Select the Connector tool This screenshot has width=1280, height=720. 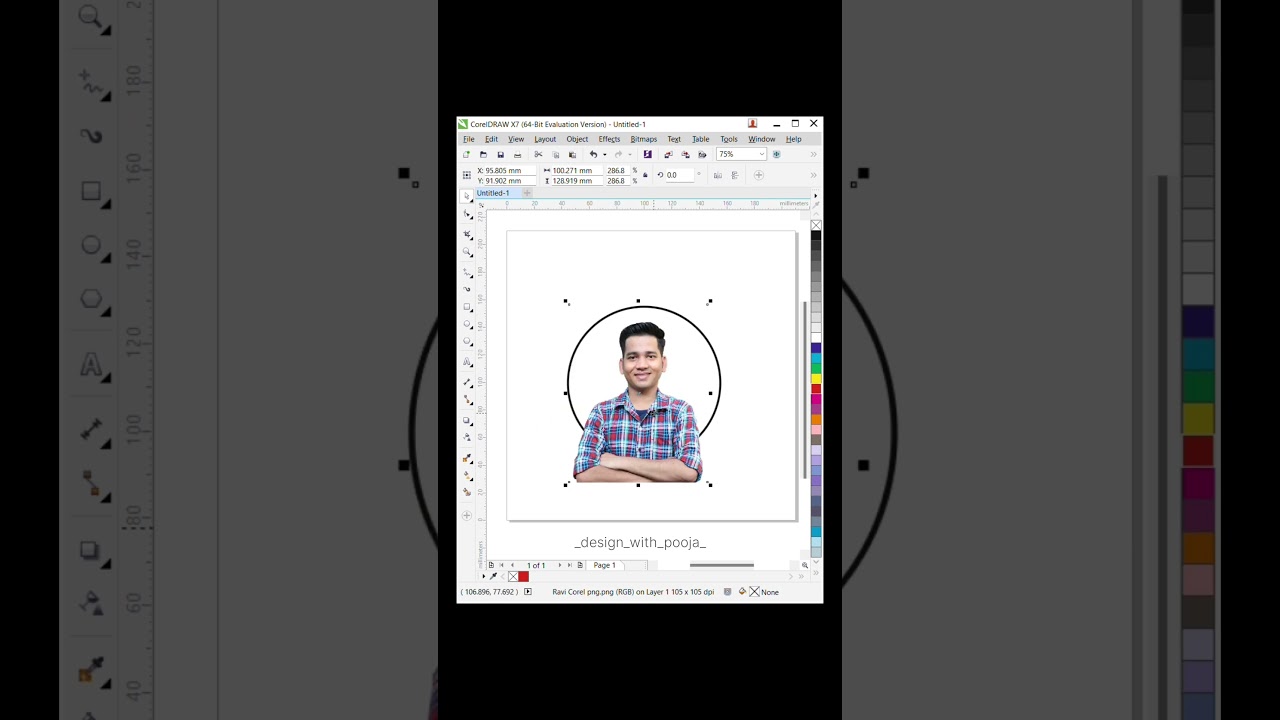click(x=467, y=400)
